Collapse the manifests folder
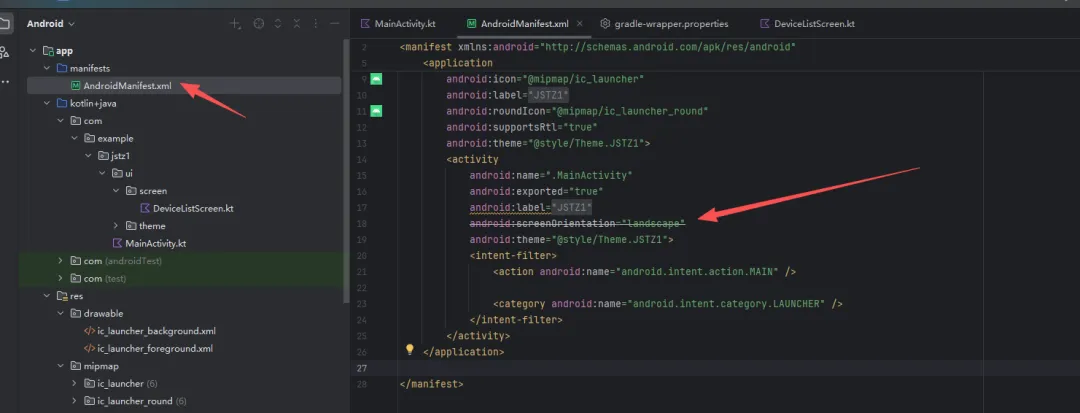Screen dimensions: 1080x413 47,68
